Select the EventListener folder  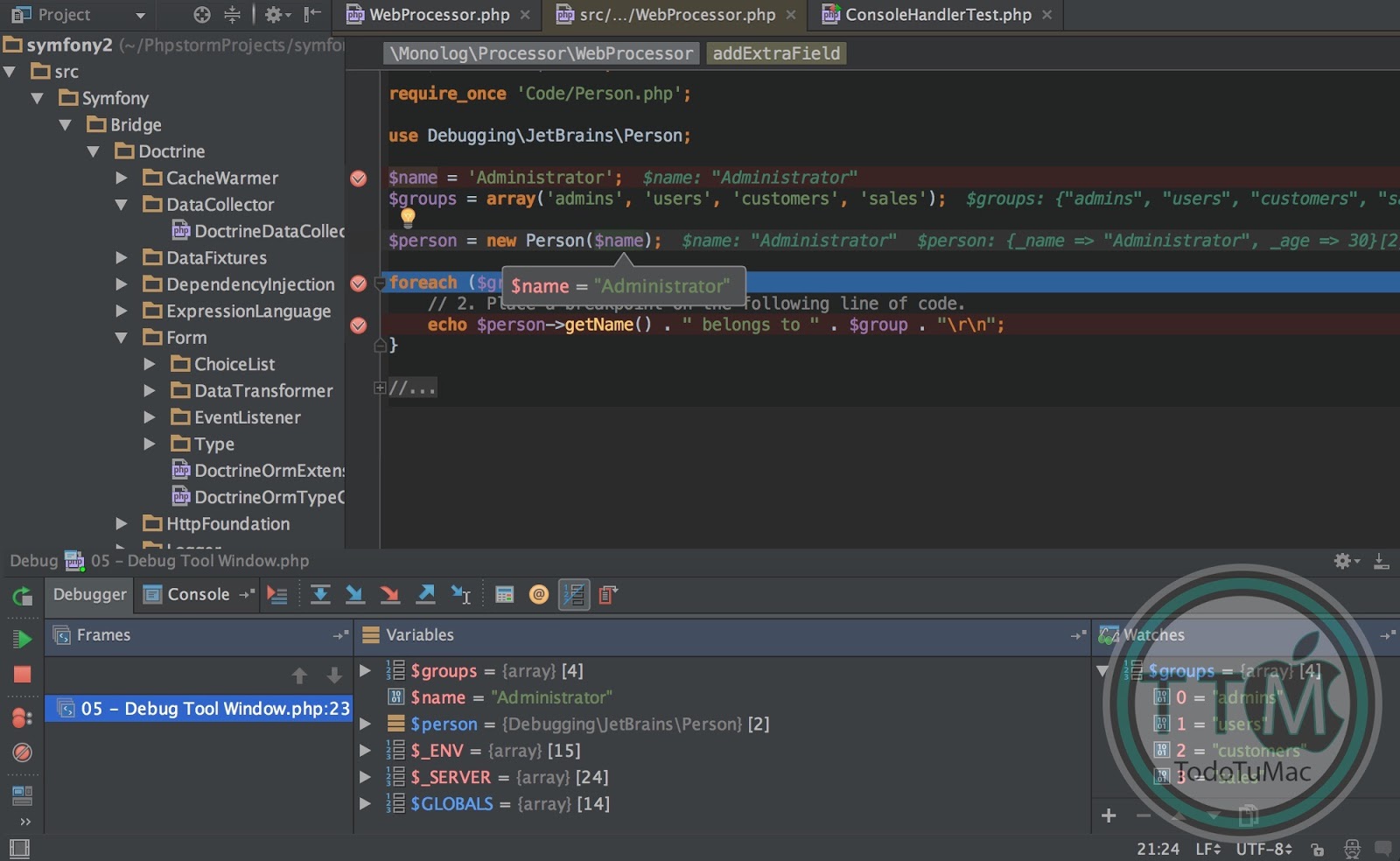(x=248, y=417)
